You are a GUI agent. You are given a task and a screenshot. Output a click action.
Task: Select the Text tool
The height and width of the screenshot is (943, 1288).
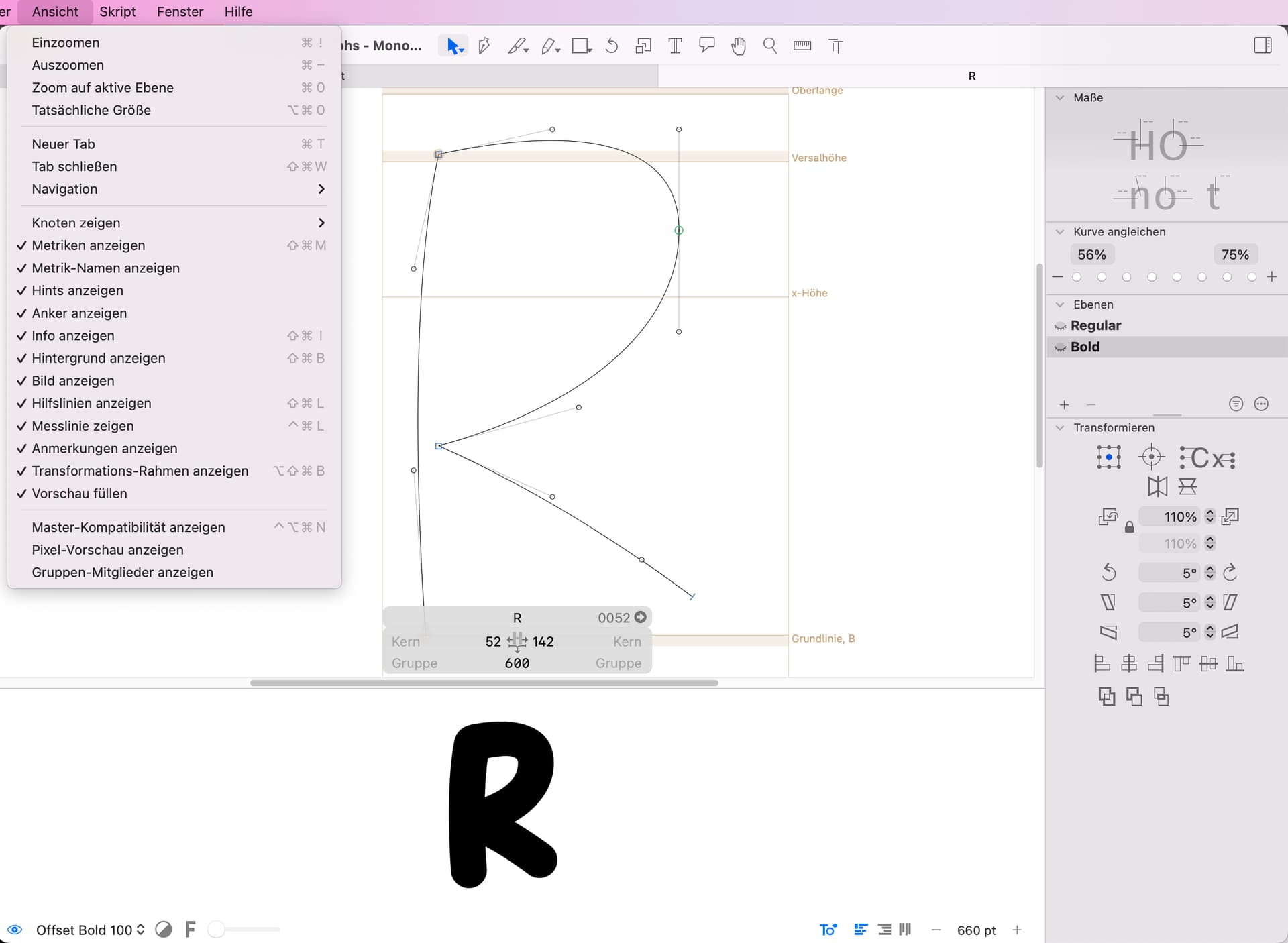click(x=675, y=46)
